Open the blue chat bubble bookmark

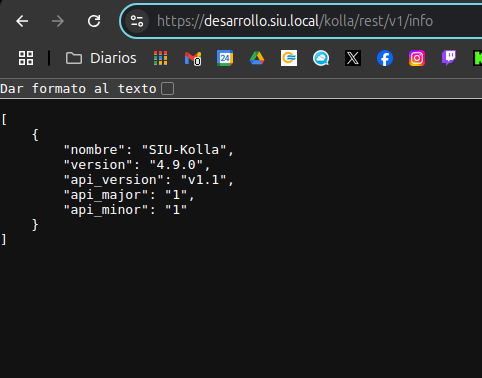pos(321,58)
